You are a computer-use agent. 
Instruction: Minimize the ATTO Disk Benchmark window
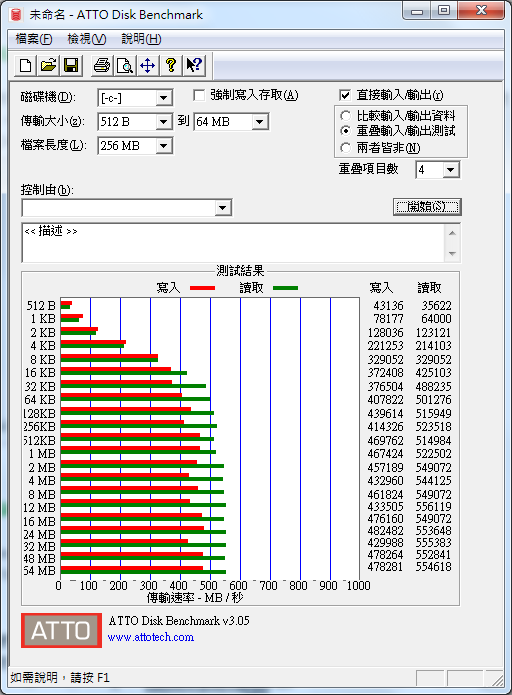[x=417, y=11]
